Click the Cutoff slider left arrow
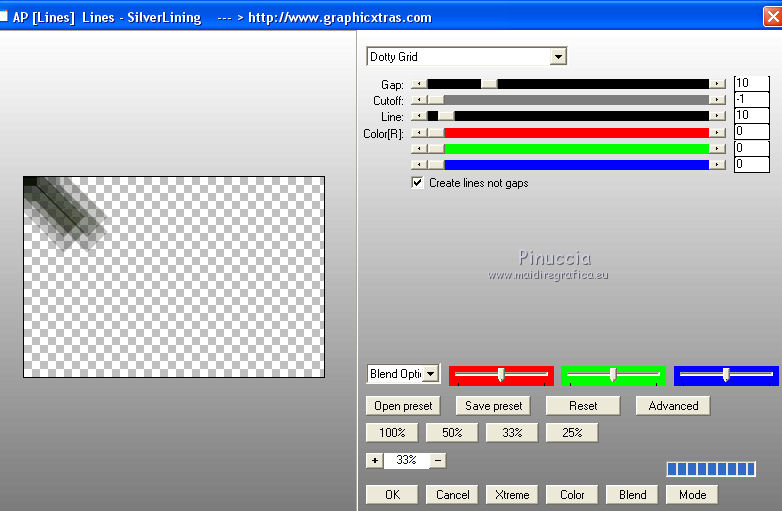 (x=419, y=100)
